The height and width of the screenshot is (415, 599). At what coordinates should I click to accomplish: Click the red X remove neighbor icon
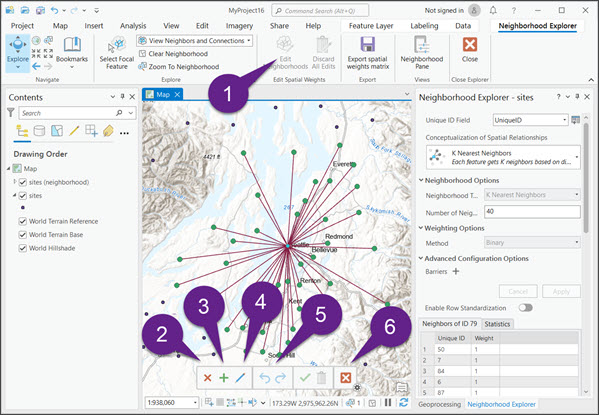click(x=207, y=378)
